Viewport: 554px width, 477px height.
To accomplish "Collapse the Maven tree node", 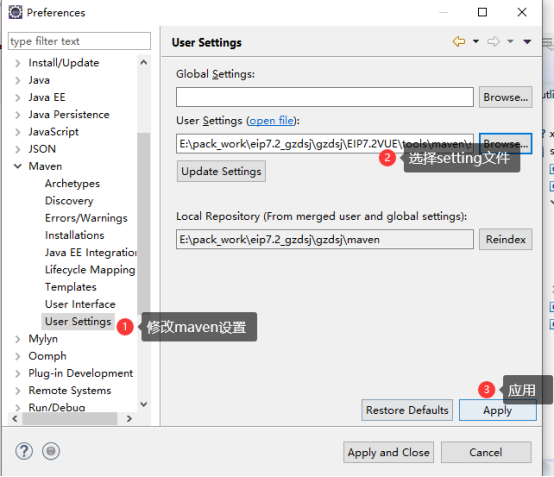I will pos(18,166).
